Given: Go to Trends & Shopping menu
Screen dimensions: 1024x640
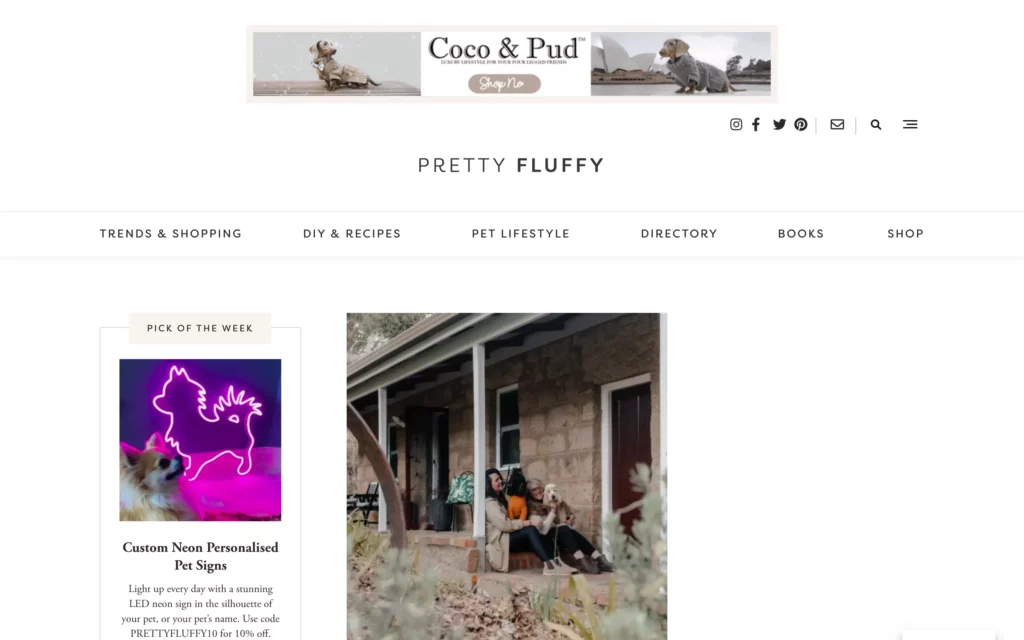Looking at the screenshot, I should [x=170, y=234].
